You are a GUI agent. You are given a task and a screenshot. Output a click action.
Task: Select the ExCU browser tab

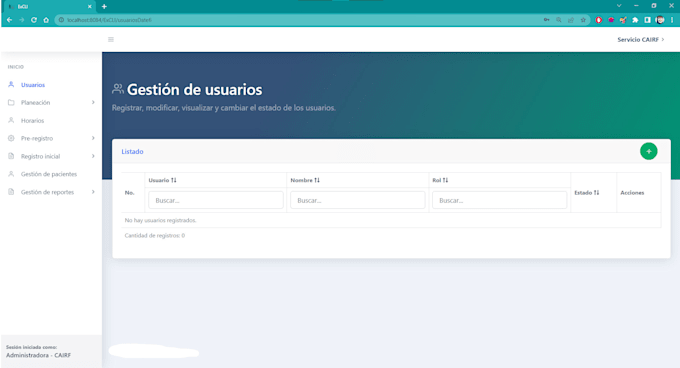tap(48, 7)
